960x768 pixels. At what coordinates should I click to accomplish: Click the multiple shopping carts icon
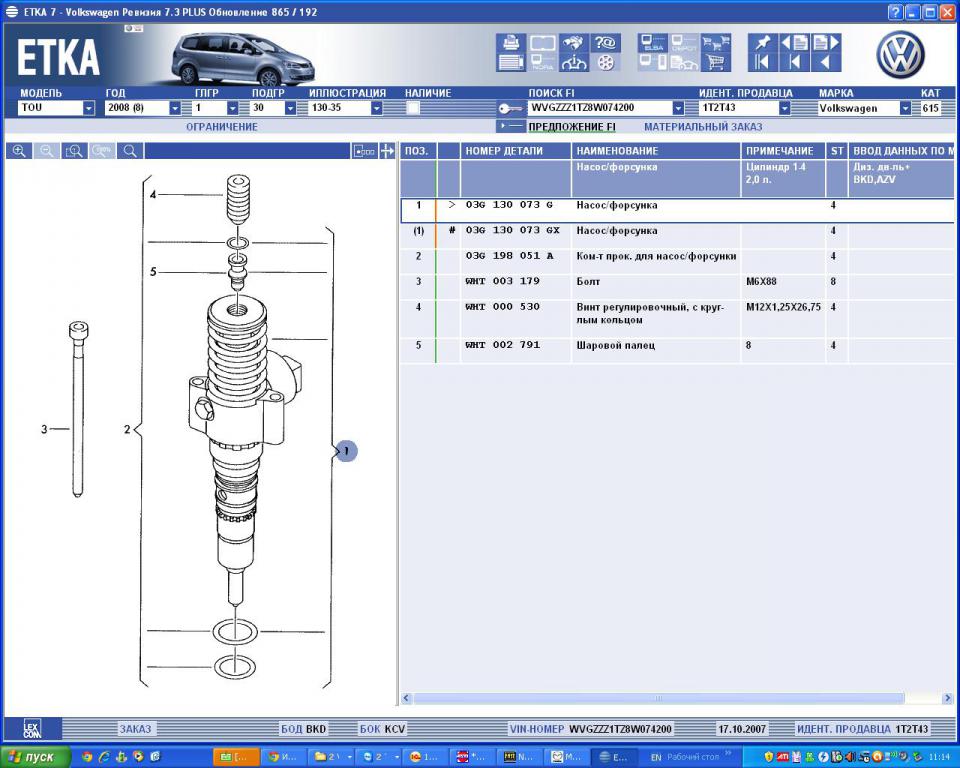click(x=716, y=43)
